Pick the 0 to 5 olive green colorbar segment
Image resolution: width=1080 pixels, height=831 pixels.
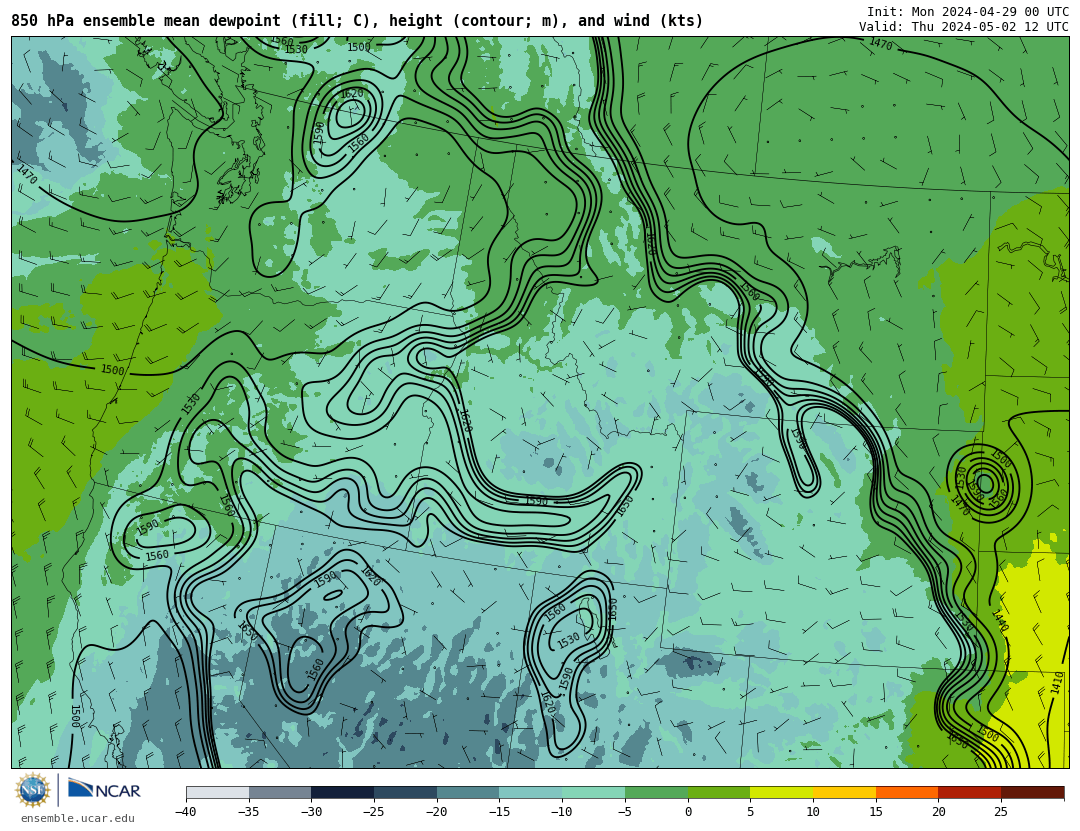[x=719, y=792]
